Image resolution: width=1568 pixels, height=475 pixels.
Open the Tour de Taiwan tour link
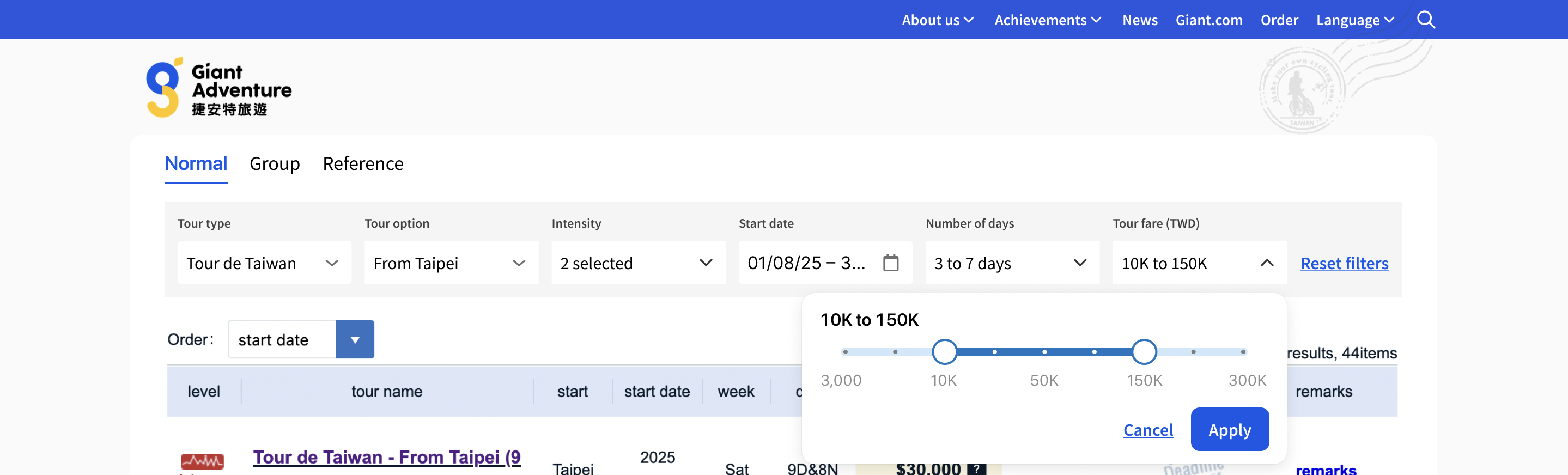point(386,458)
